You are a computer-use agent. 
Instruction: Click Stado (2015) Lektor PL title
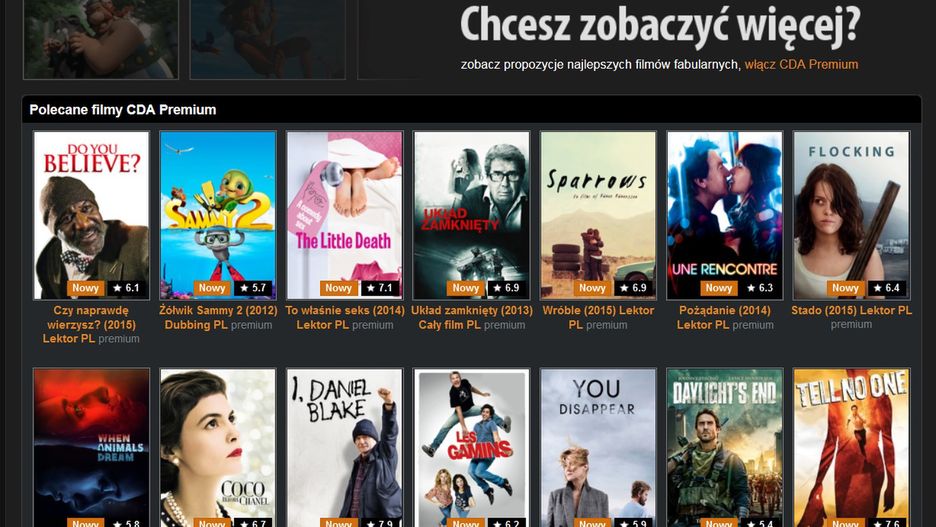point(851,310)
